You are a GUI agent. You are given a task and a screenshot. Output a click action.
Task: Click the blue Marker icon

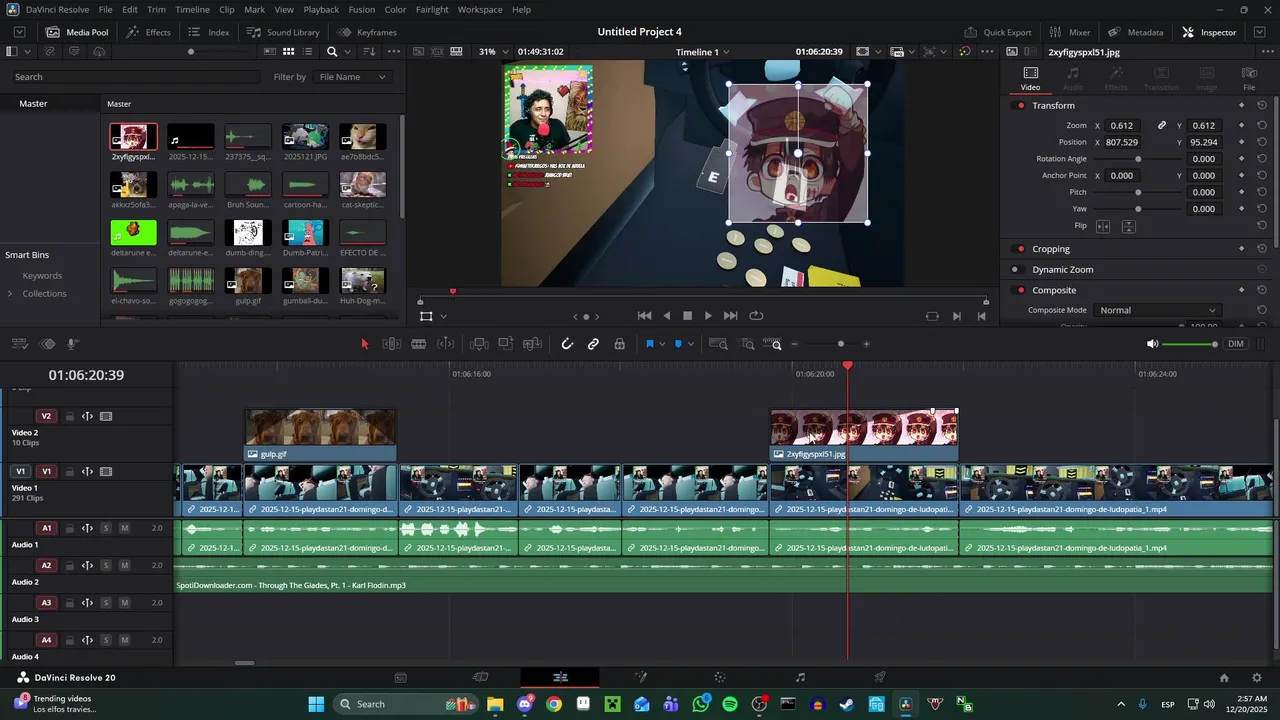coord(678,344)
